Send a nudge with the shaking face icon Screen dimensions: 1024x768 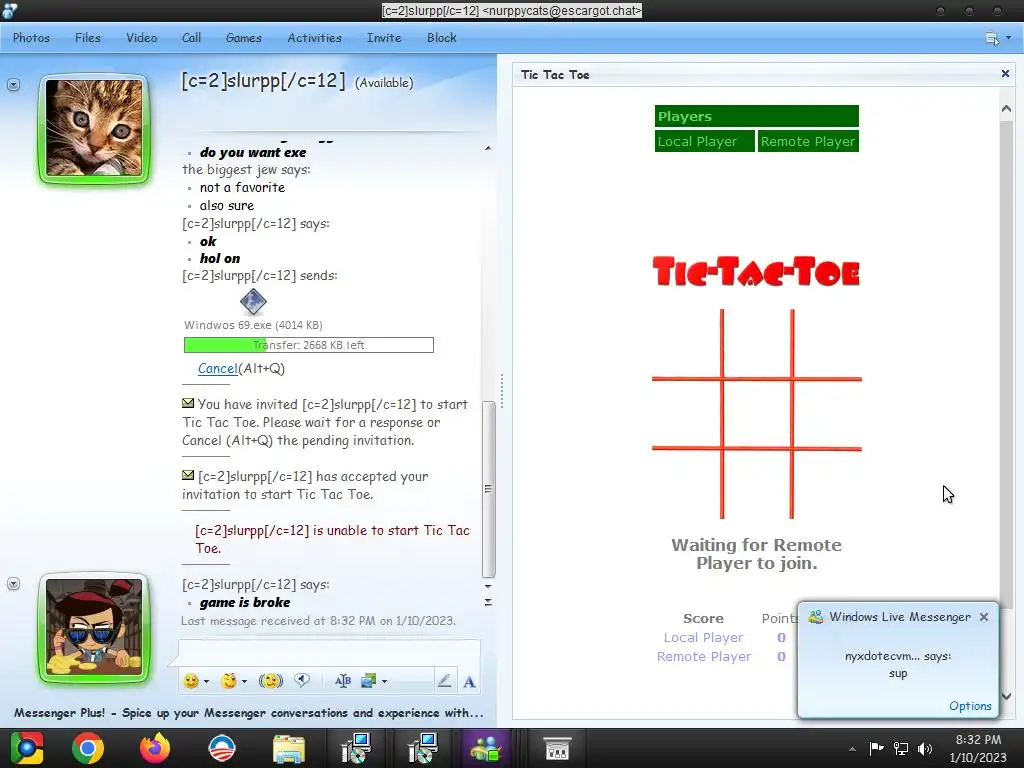(x=271, y=681)
